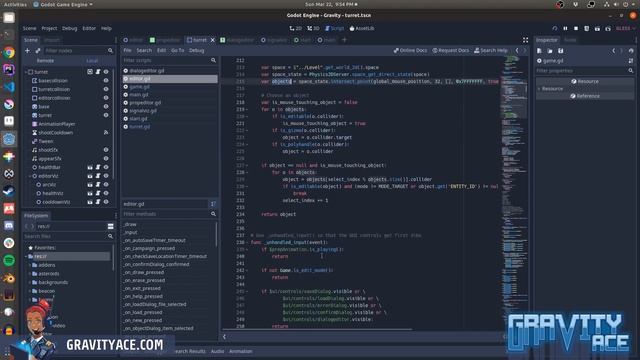Image resolution: width=640 pixels, height=360 pixels.
Task: Play the edited scene with the clapperboard icon
Action: pos(597,29)
